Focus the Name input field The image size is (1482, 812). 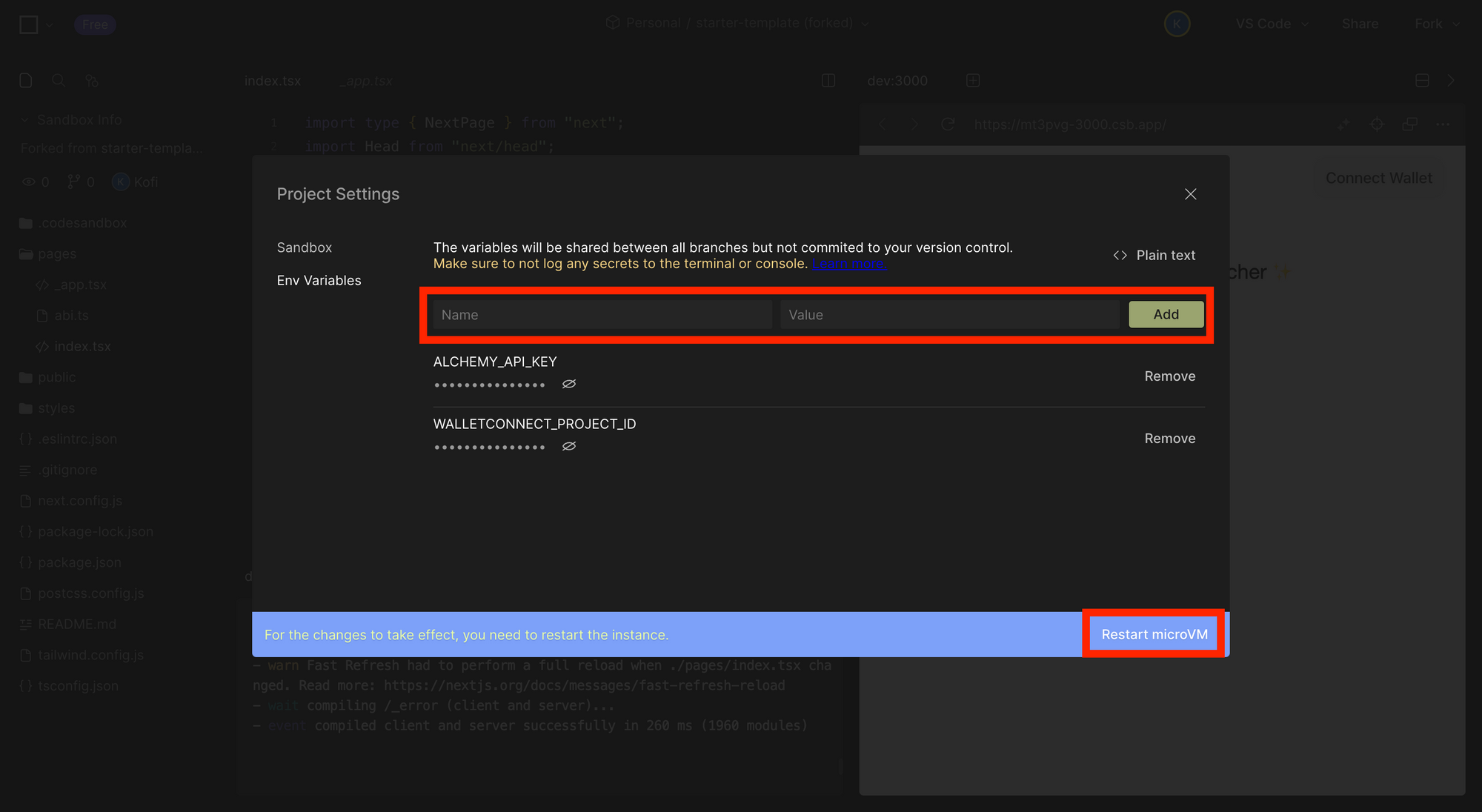[x=600, y=314]
